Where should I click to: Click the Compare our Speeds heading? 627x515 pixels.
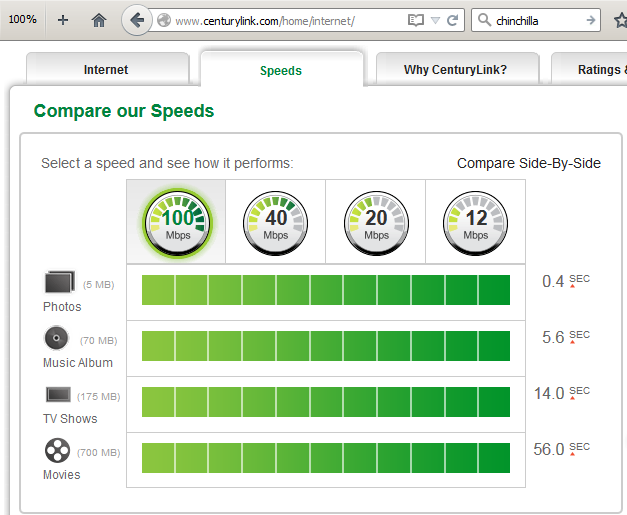click(124, 111)
